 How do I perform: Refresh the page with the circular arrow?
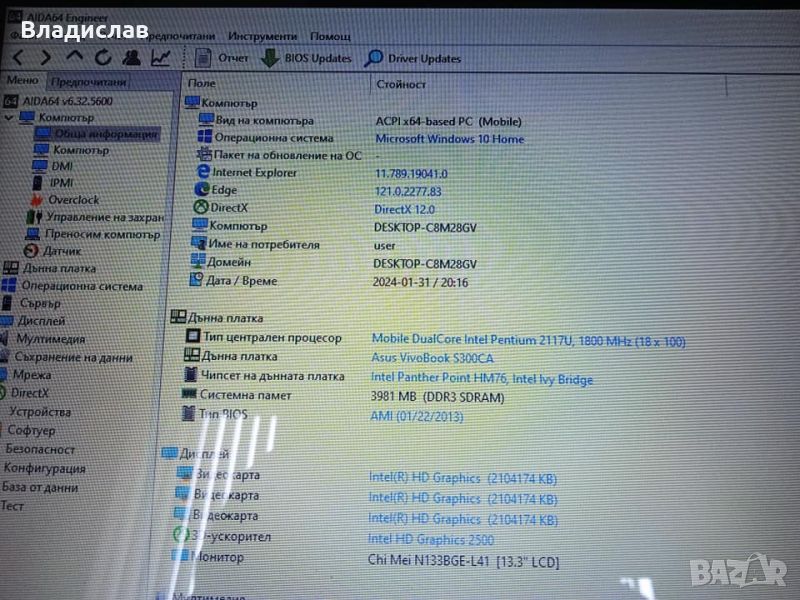[x=103, y=57]
